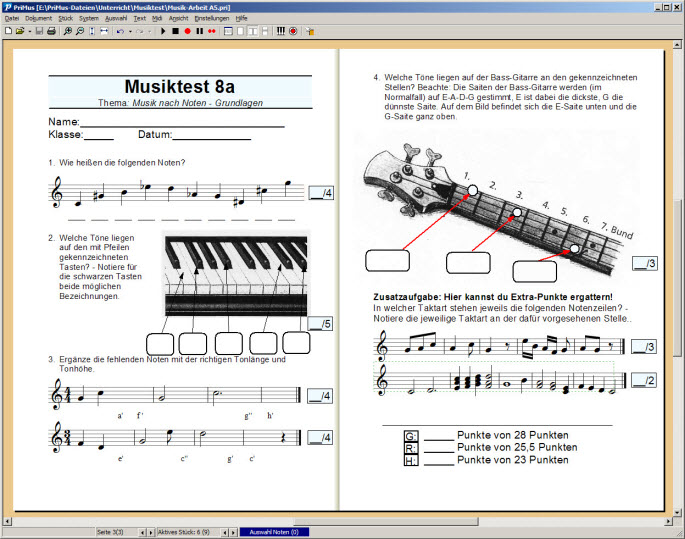Zoom in with the magnifier plus icon
The width and height of the screenshot is (685, 539).
67,31
